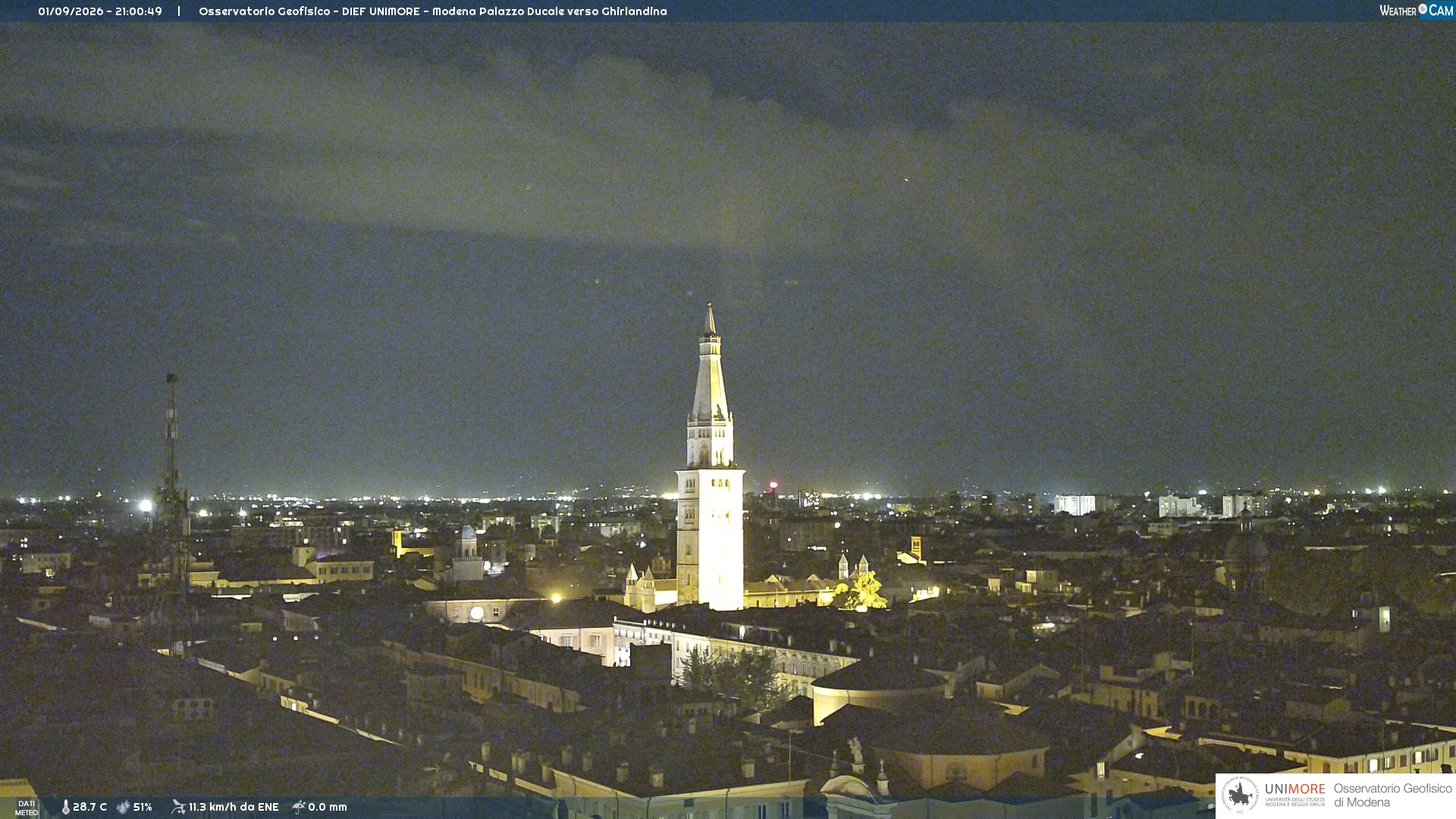This screenshot has width=1456, height=819.
Task: Click the radio antenna mast
Action: tap(172, 485)
